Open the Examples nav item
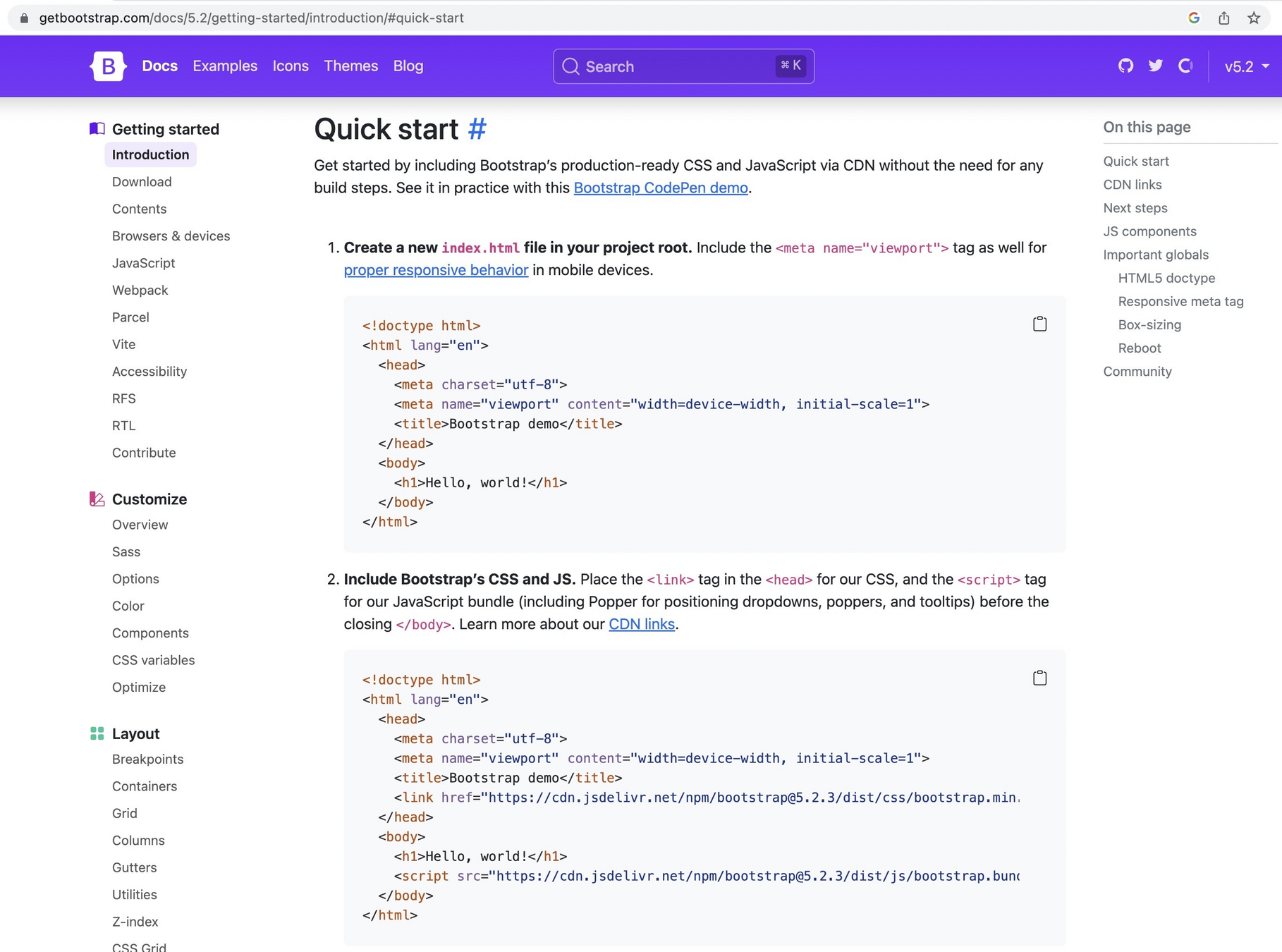 [x=225, y=66]
